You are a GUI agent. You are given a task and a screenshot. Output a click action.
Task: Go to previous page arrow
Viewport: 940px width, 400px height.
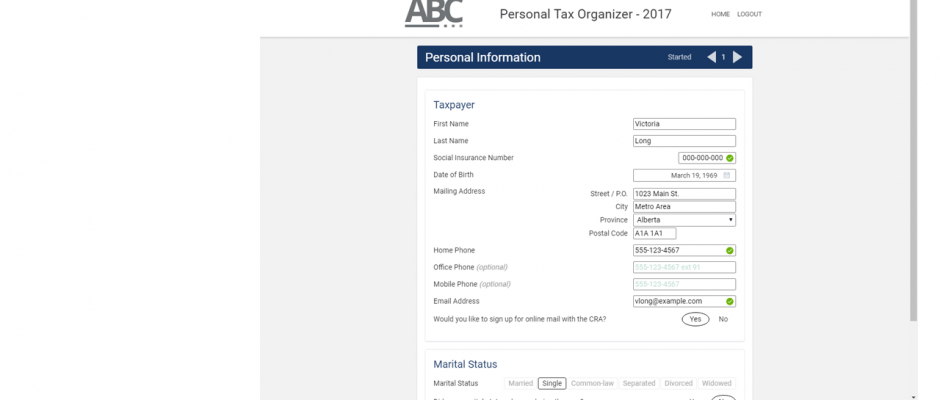point(711,57)
